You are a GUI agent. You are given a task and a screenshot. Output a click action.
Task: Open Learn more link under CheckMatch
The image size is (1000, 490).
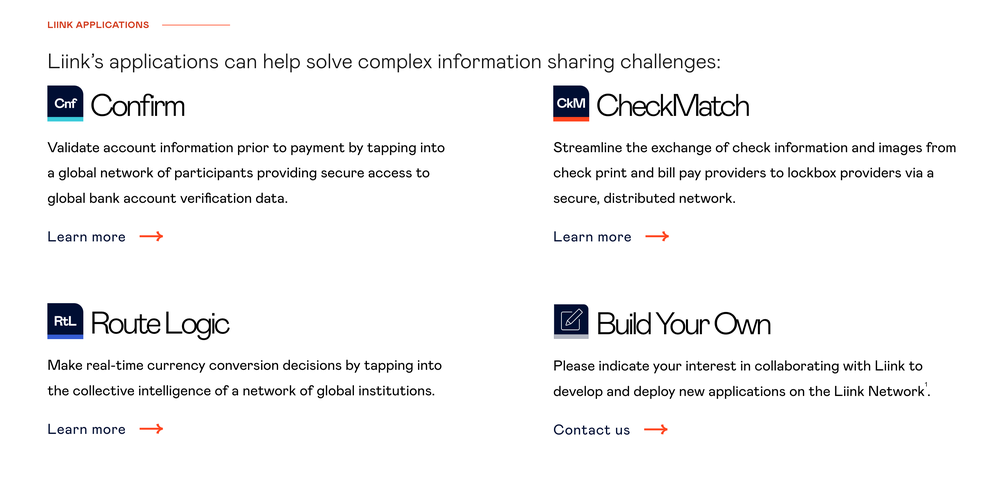(593, 237)
